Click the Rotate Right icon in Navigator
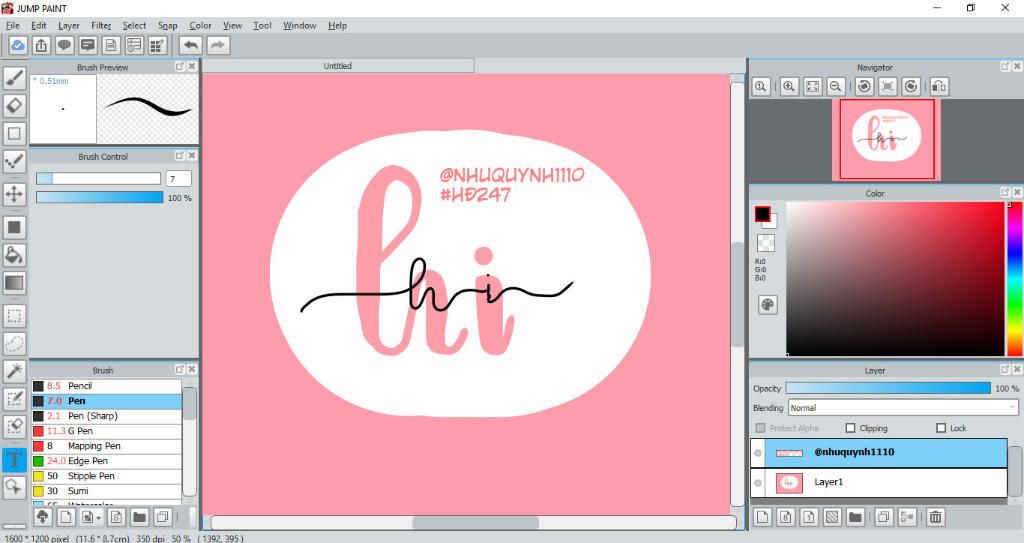 pyautogui.click(x=911, y=86)
